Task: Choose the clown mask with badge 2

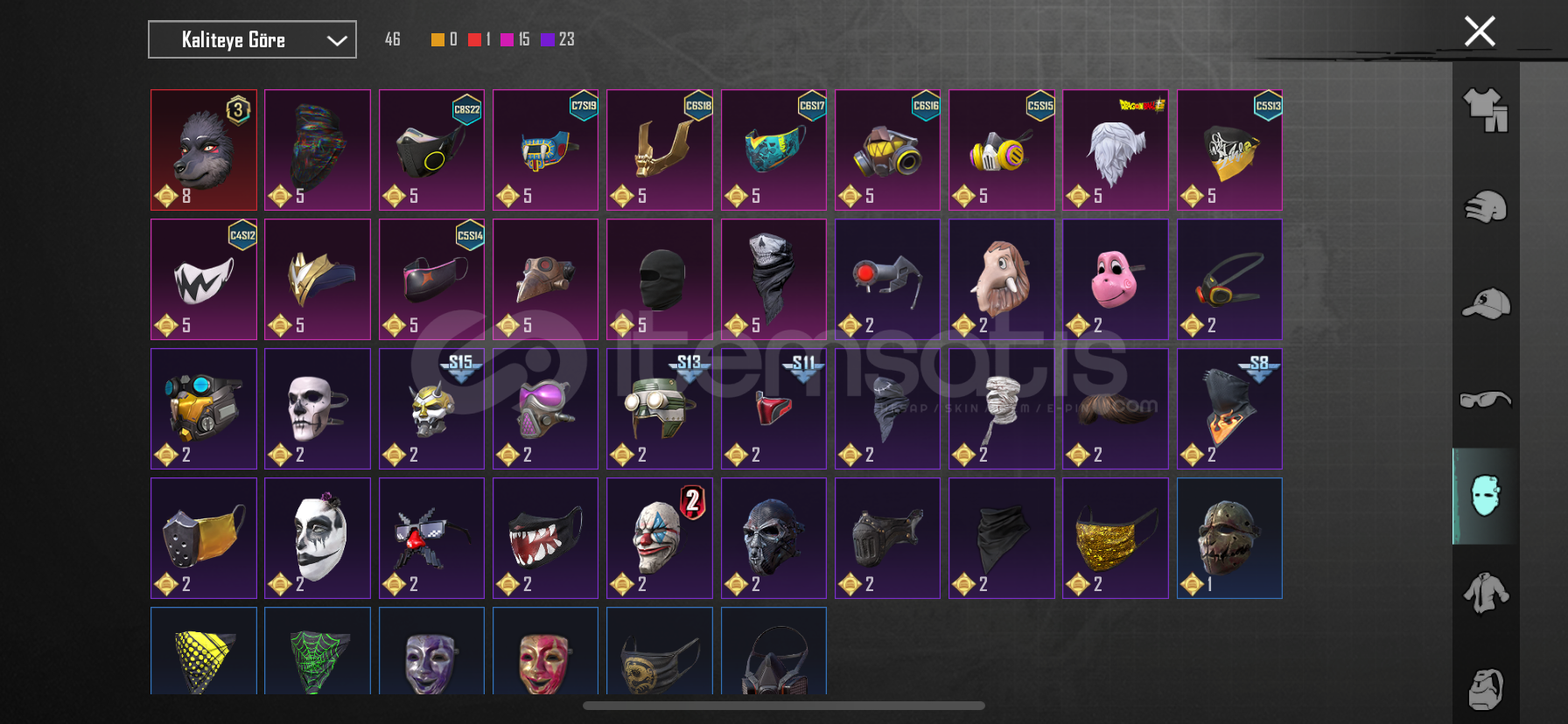Action: pos(660,538)
